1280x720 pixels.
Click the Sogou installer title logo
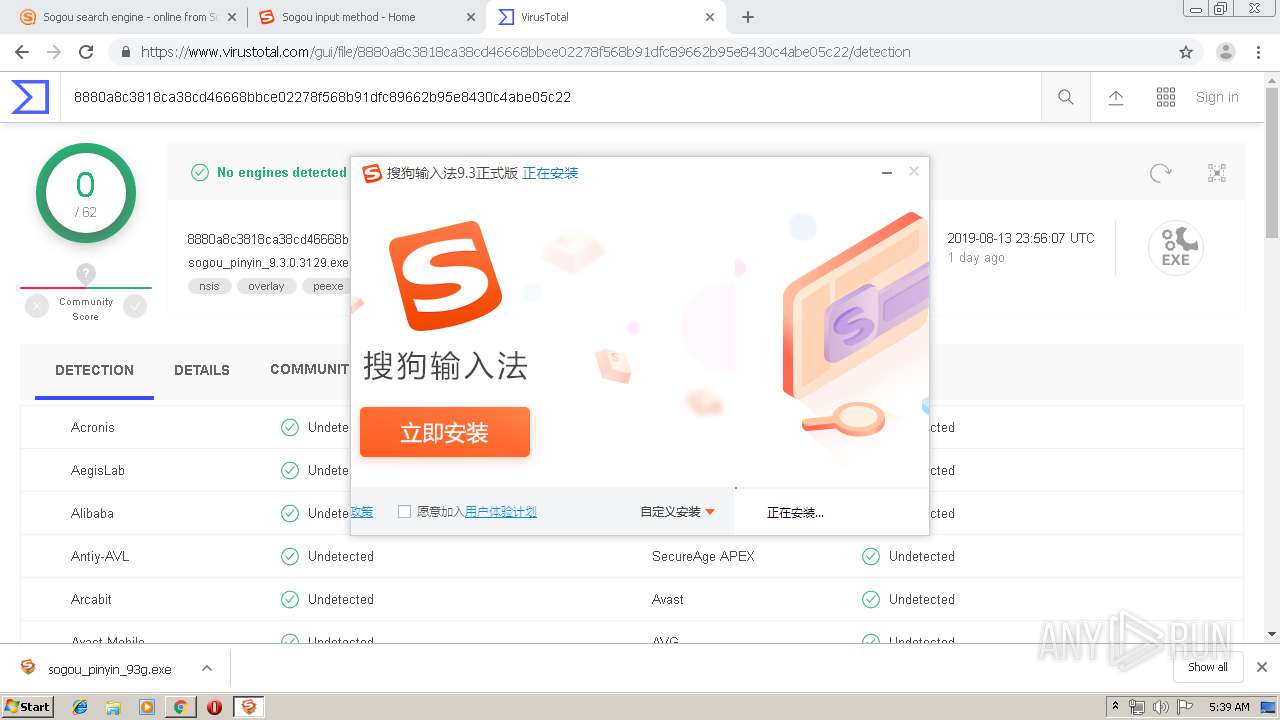(x=372, y=173)
